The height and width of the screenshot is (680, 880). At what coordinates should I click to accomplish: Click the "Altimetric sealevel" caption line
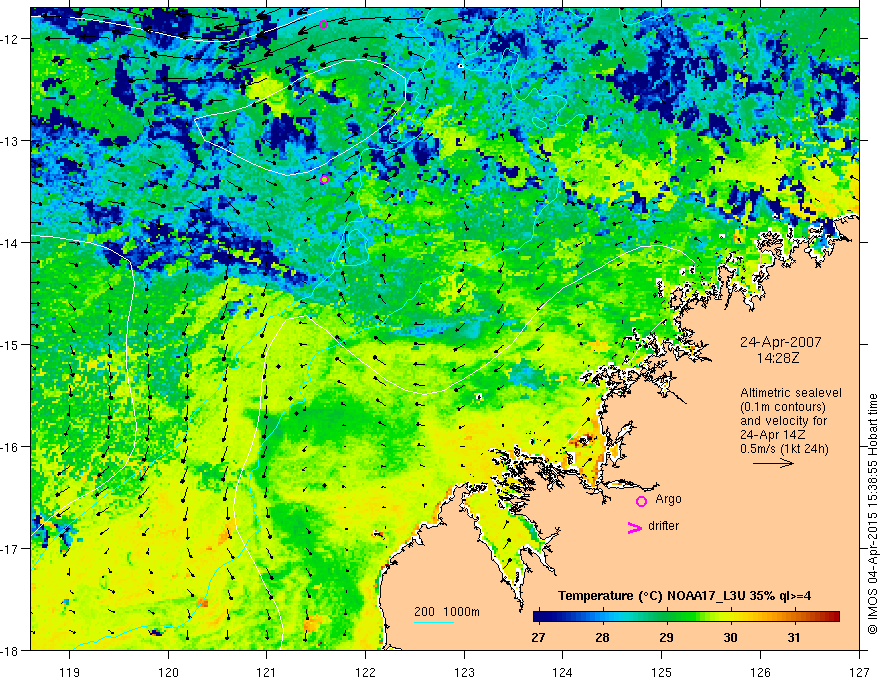[791, 393]
